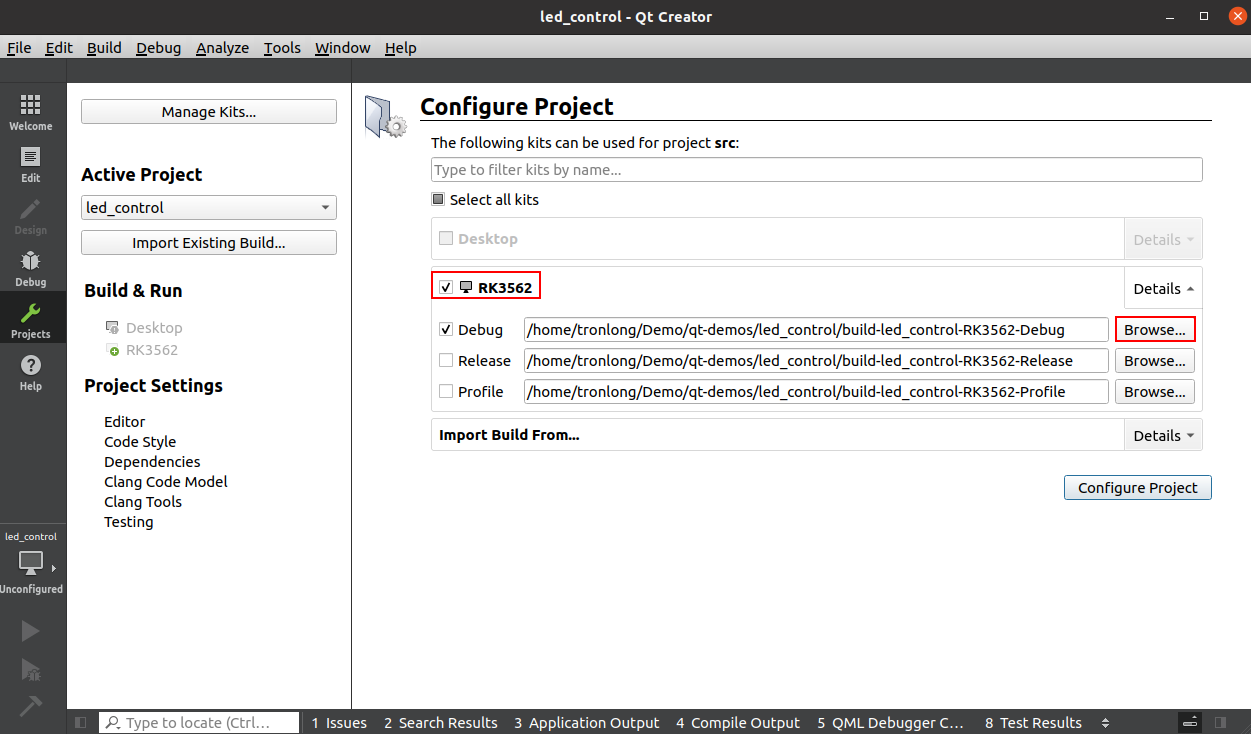The width and height of the screenshot is (1251, 734).
Task: Click the Build hammer icon
Action: tap(30, 705)
